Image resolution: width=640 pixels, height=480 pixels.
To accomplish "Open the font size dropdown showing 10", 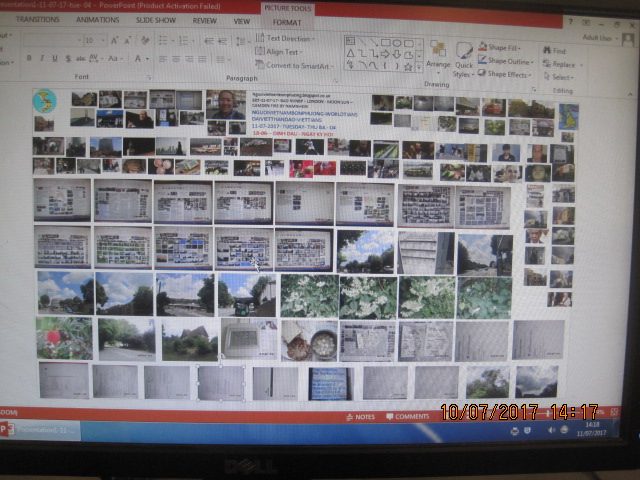I will (x=95, y=40).
